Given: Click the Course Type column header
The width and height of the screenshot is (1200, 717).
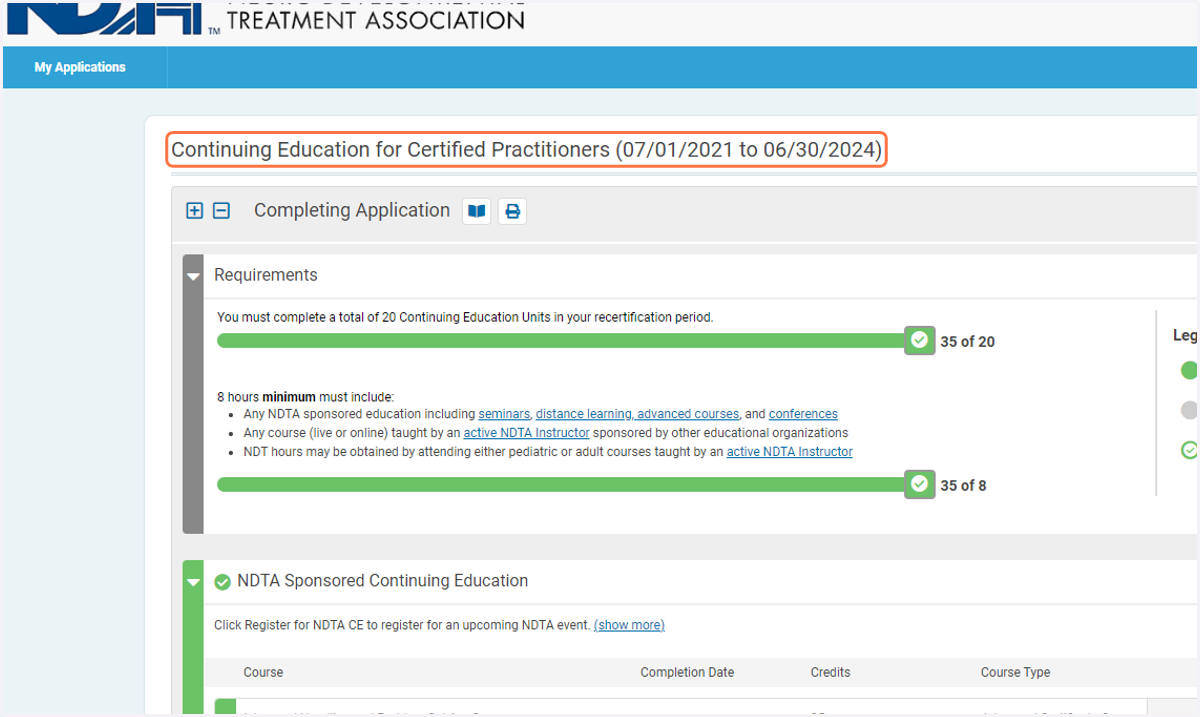Looking at the screenshot, I should 1015,672.
